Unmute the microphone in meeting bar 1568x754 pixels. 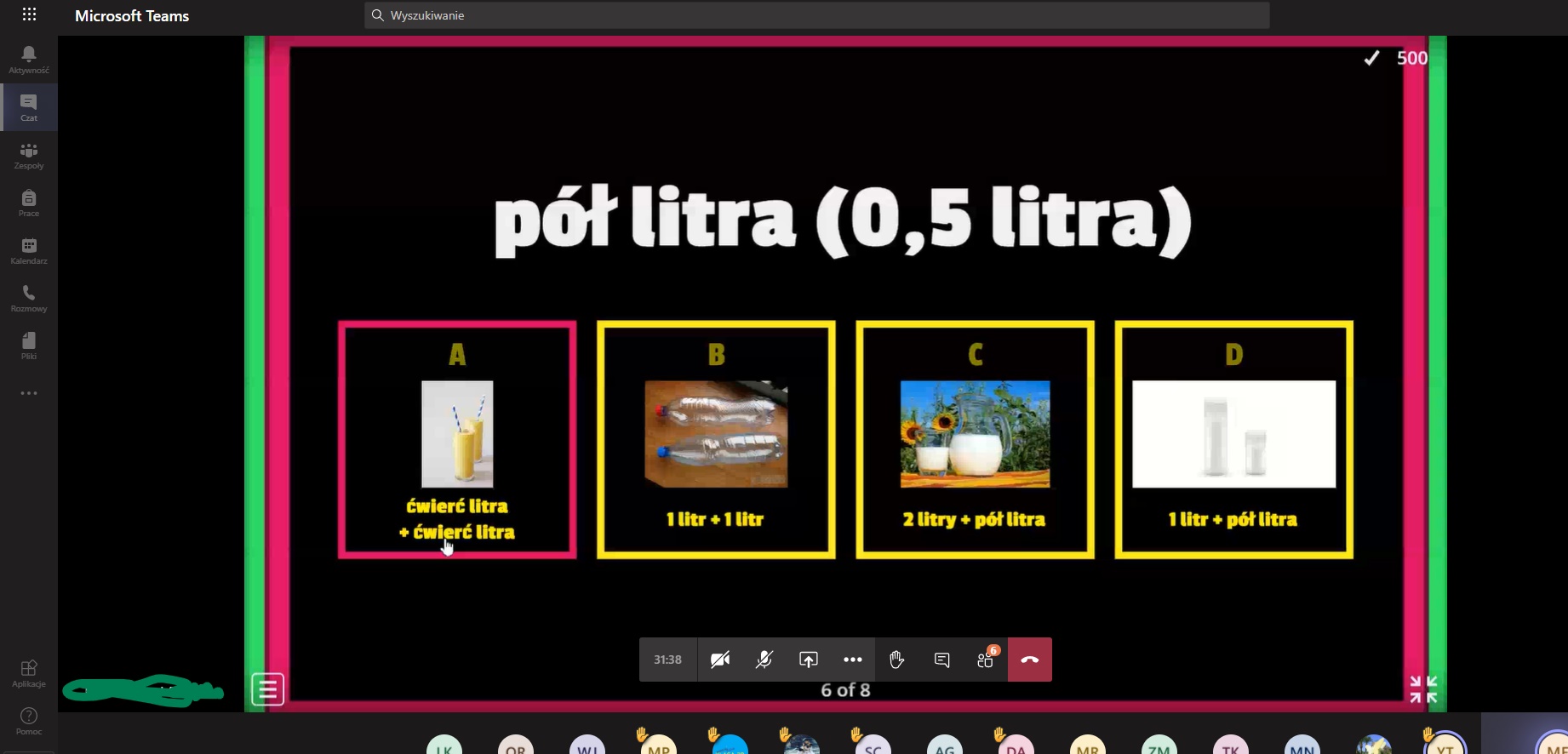(x=764, y=660)
